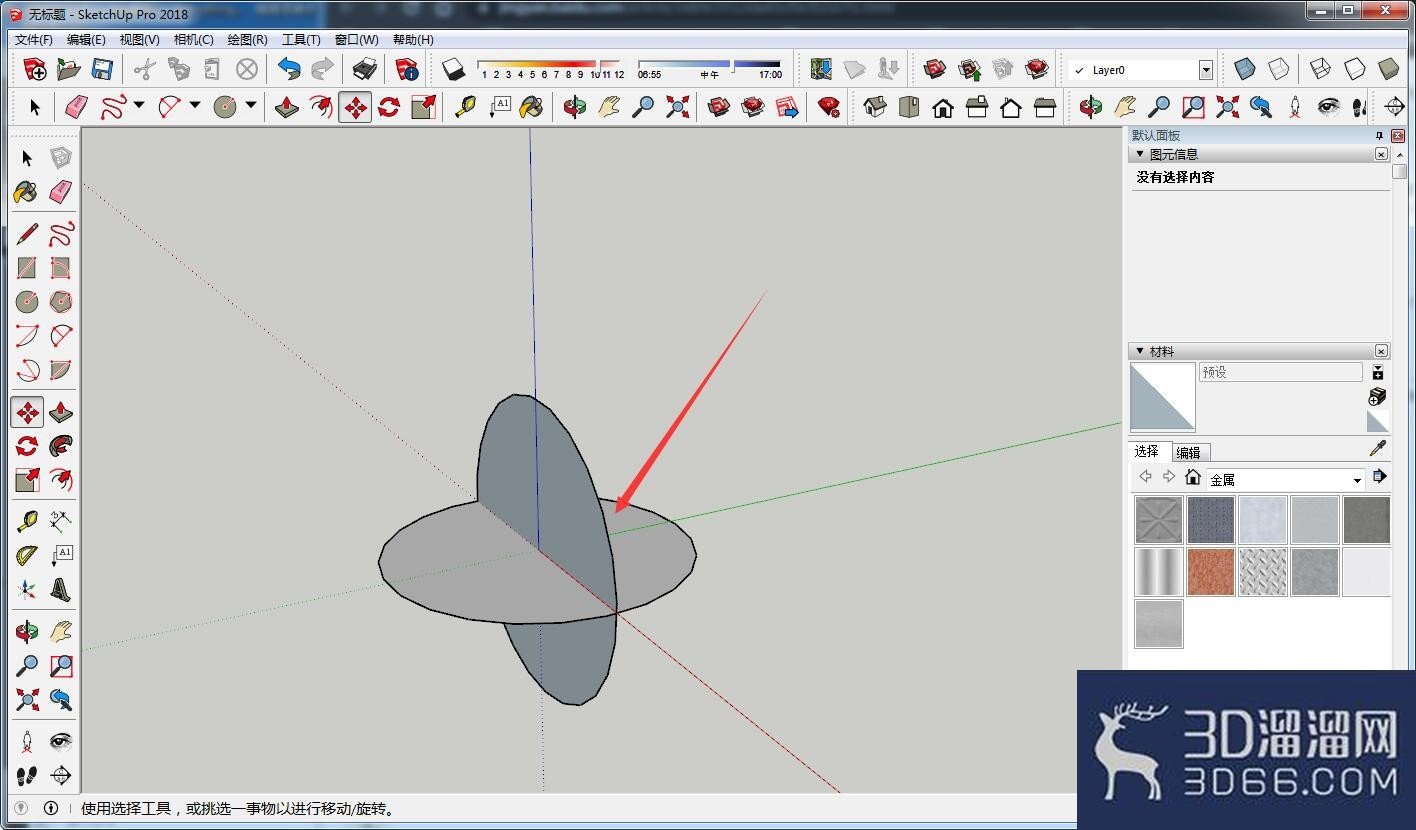Click the Print icon in top toolbar
The height and width of the screenshot is (830, 1416).
click(x=365, y=69)
